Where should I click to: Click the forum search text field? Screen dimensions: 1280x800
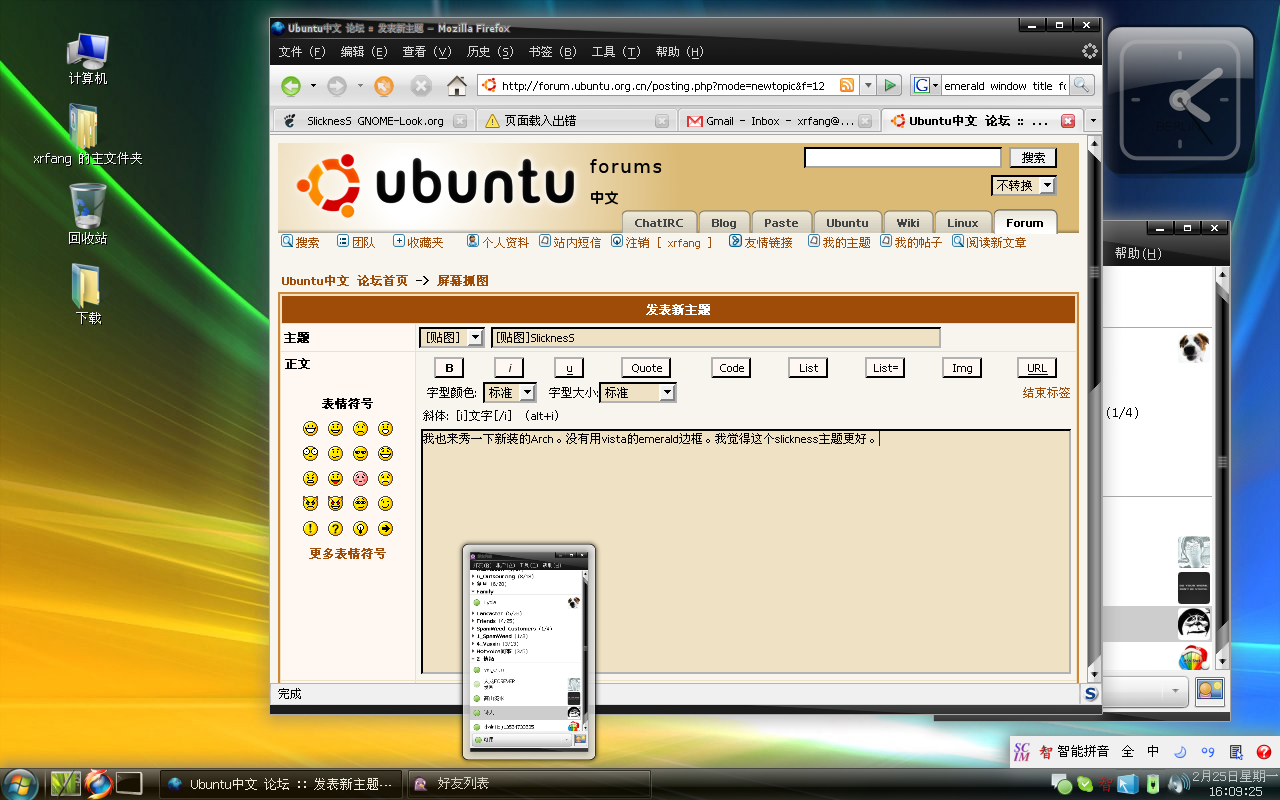pyautogui.click(x=903, y=157)
